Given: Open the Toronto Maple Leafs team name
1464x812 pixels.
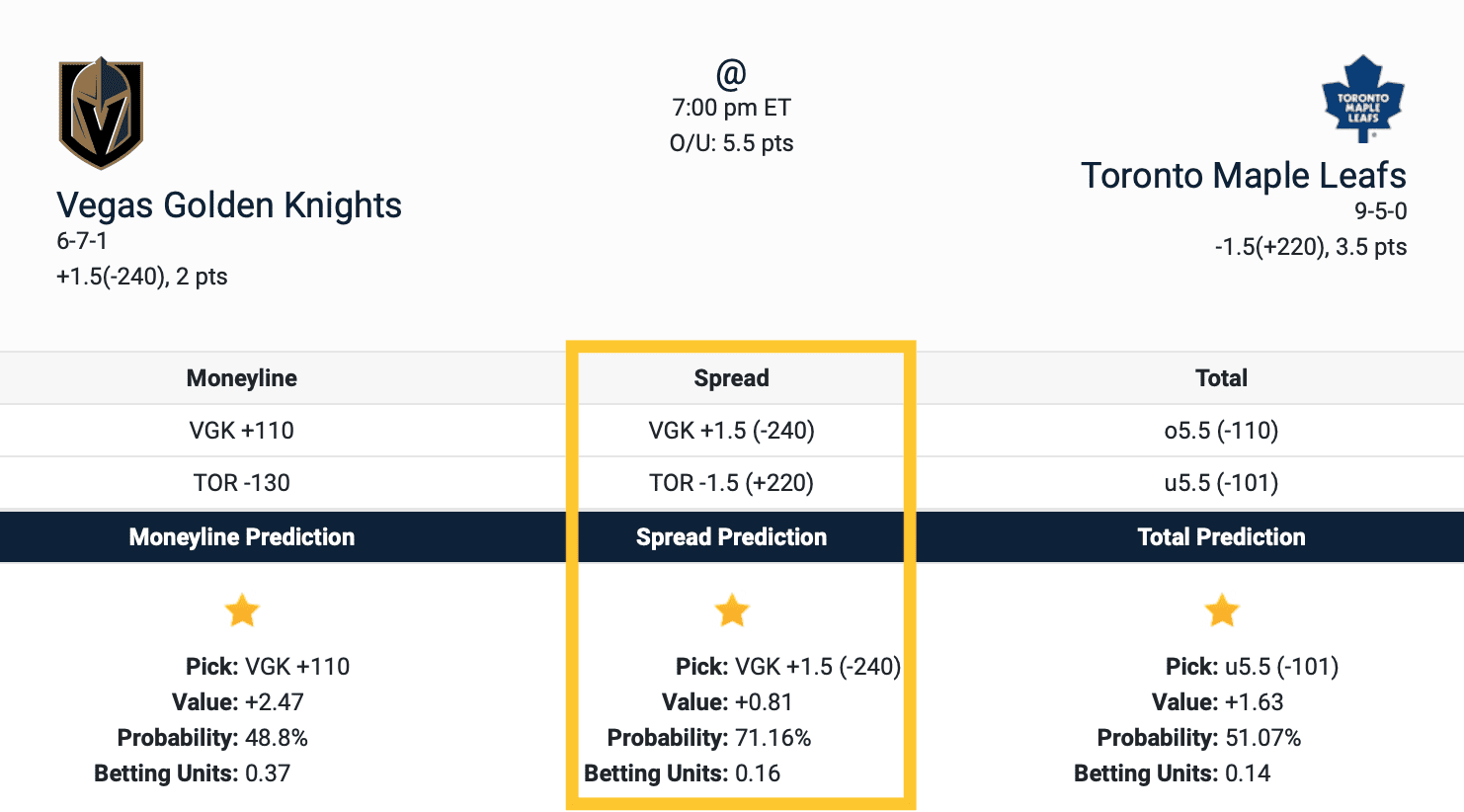Looking at the screenshot, I should (1243, 176).
